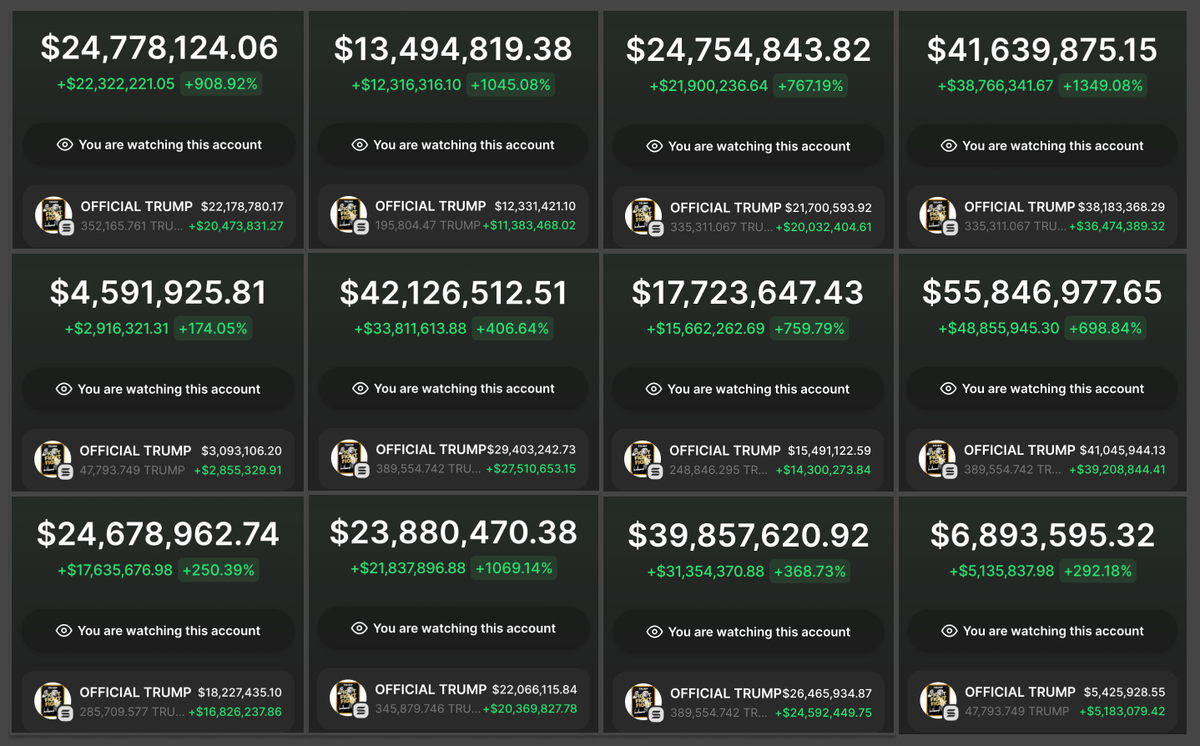The width and height of the screenshot is (1200, 746).
Task: Click the token gain +$5,183,079.42
Action: click(1122, 712)
